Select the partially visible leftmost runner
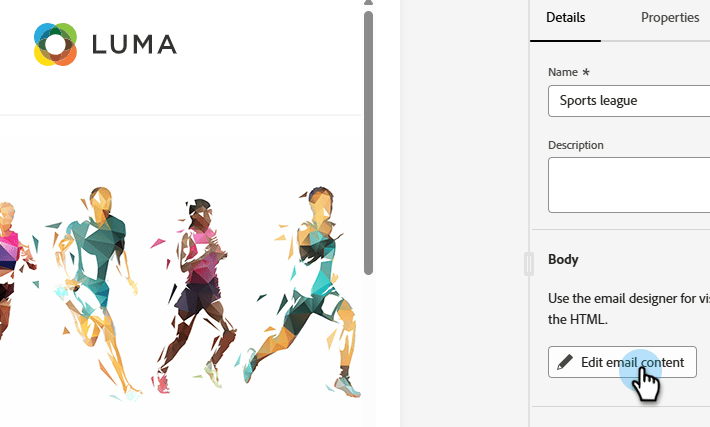710x427 pixels. 10,270
